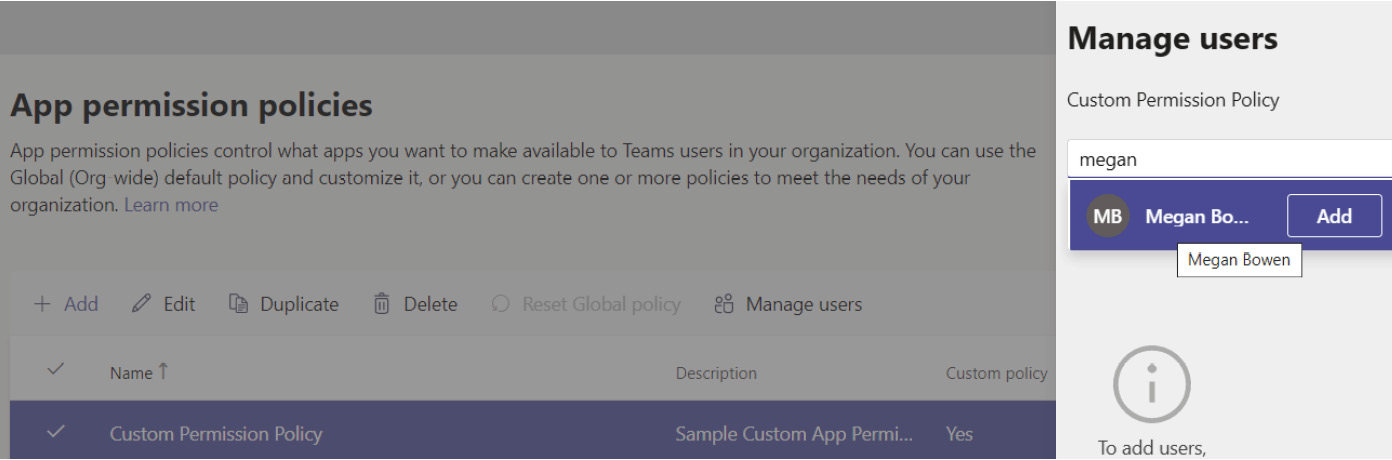Viewport: 1392px width, 460px height.
Task: Click the plus icon beside Add in the toolbar
Action: [x=42, y=304]
